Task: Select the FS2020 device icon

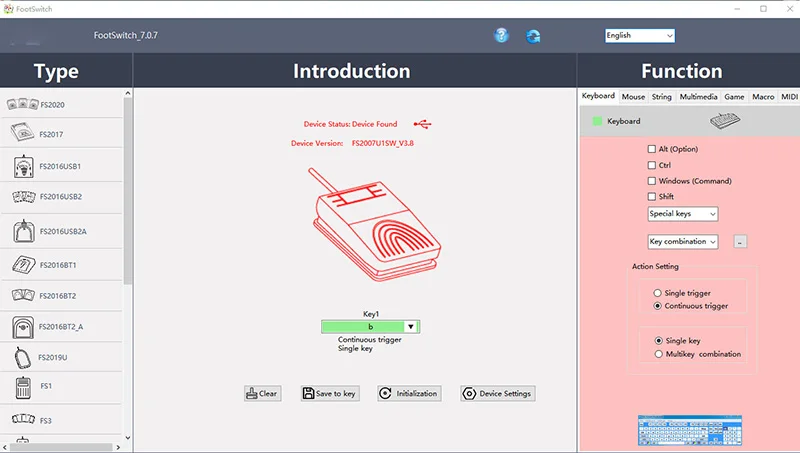Action: coord(22,104)
